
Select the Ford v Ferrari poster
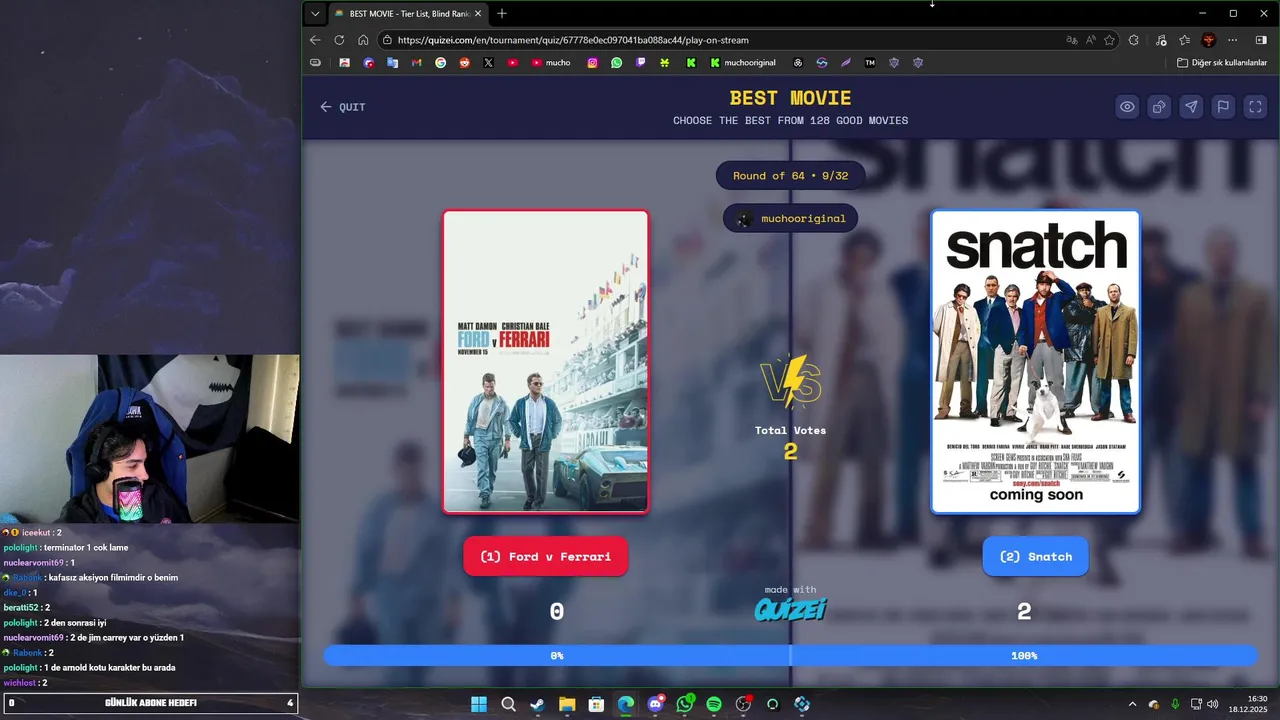546,362
